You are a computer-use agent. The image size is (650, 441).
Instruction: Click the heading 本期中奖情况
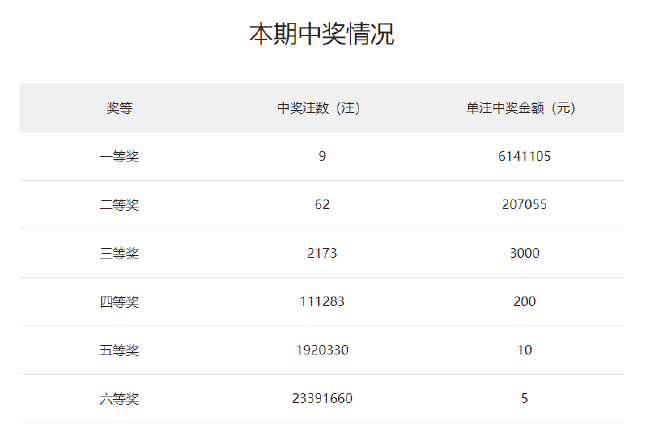322,34
